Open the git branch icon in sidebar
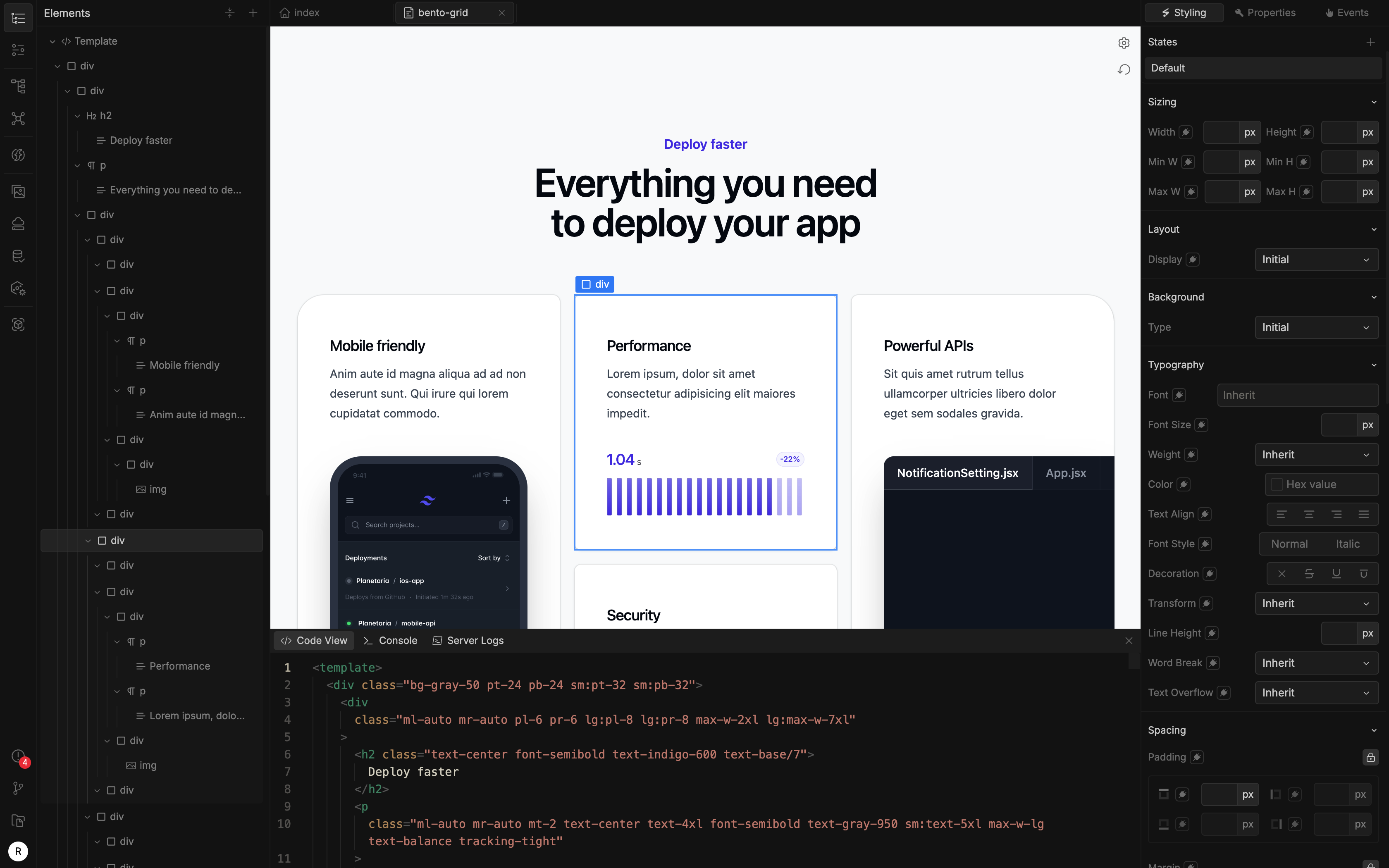 click(18, 788)
